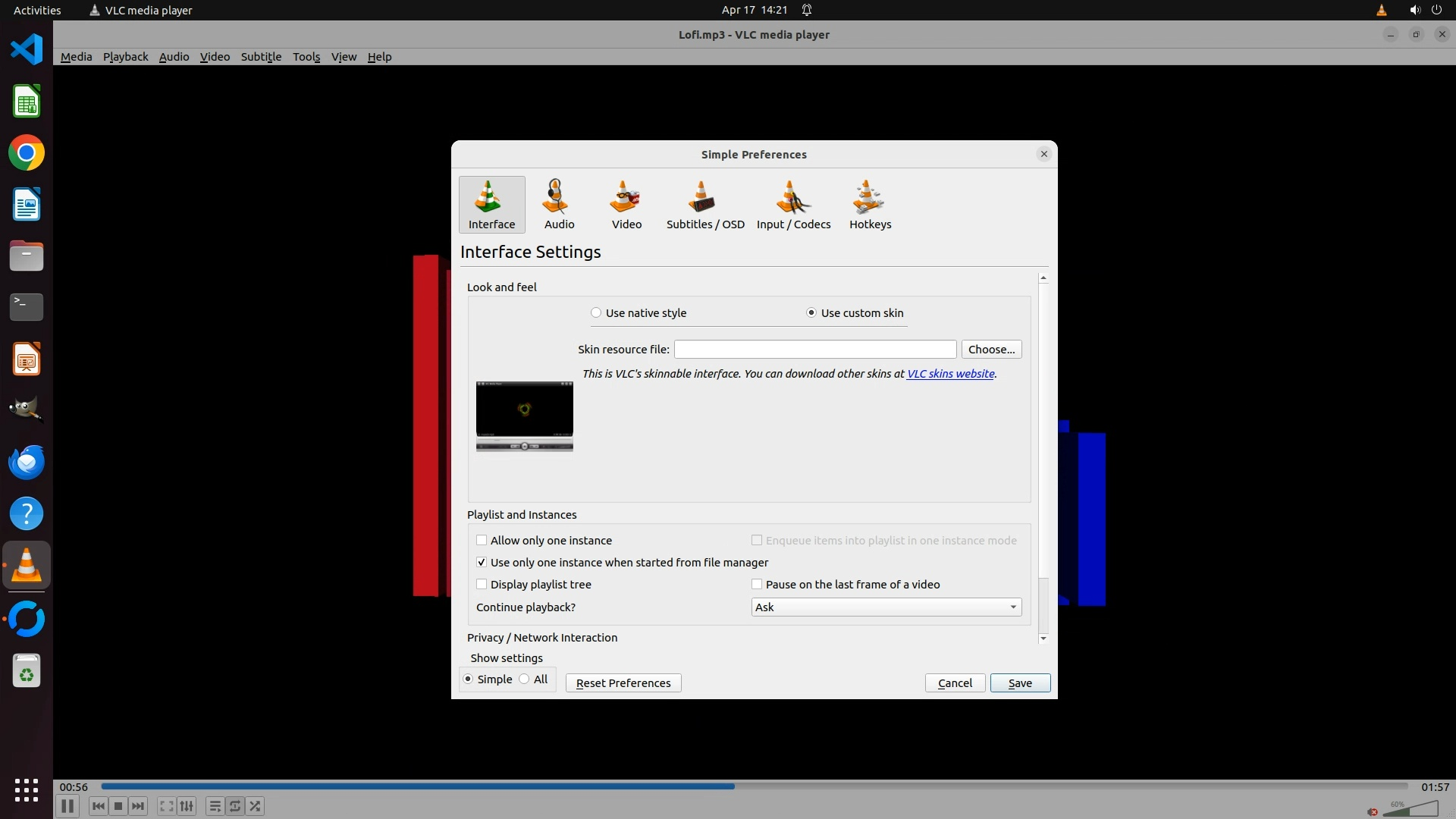Click the Reset Preferences button
1456x819 pixels.
623,683
